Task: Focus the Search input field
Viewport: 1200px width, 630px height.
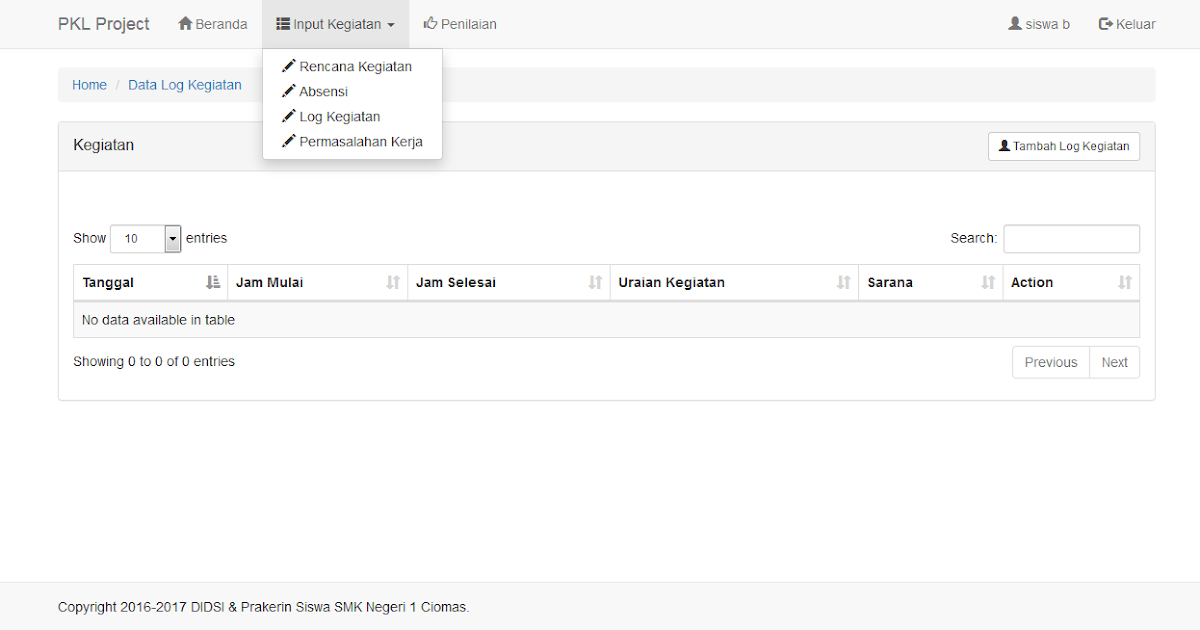Action: (1071, 239)
